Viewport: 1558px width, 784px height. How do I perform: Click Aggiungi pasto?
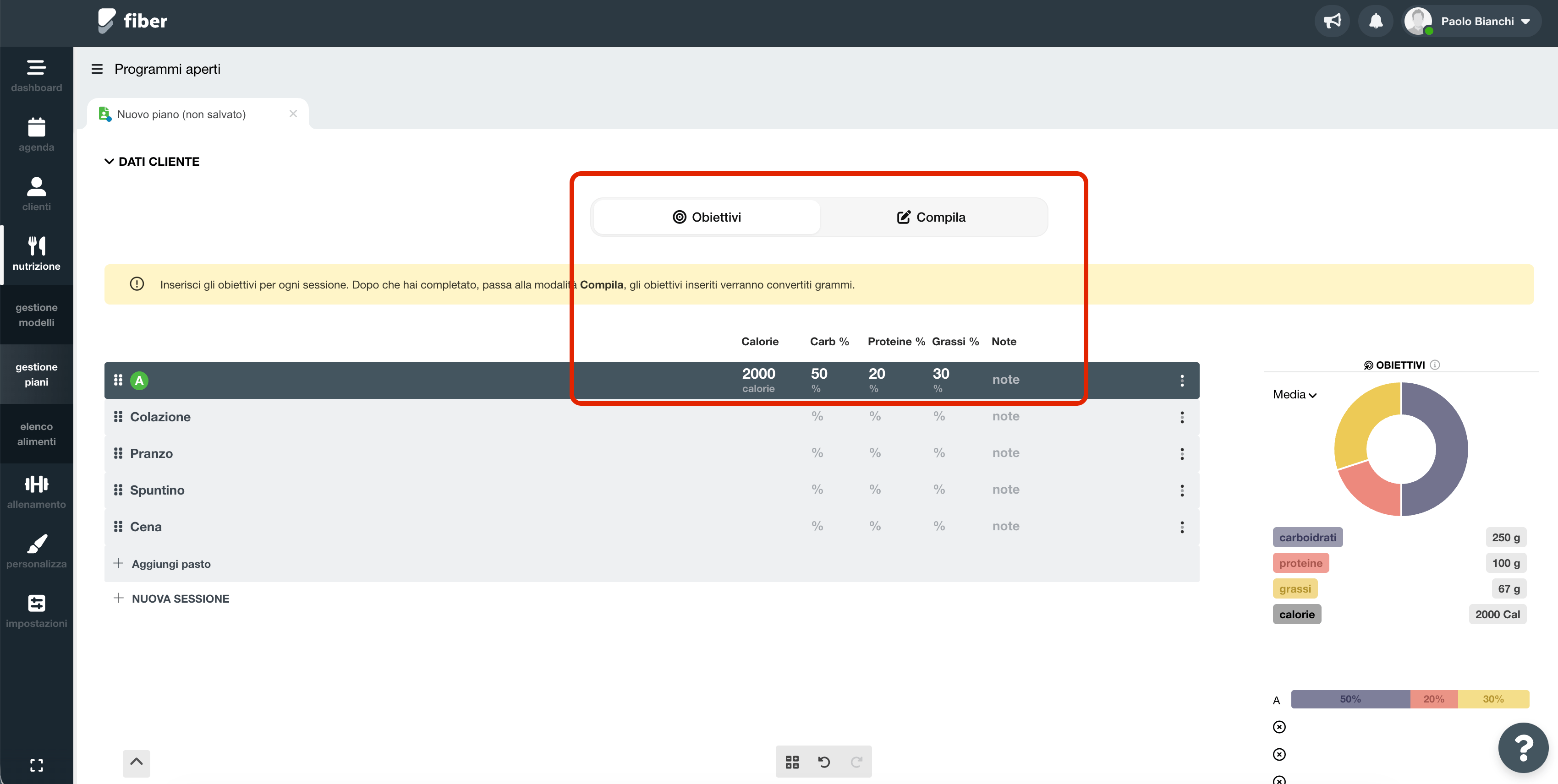[162, 563]
